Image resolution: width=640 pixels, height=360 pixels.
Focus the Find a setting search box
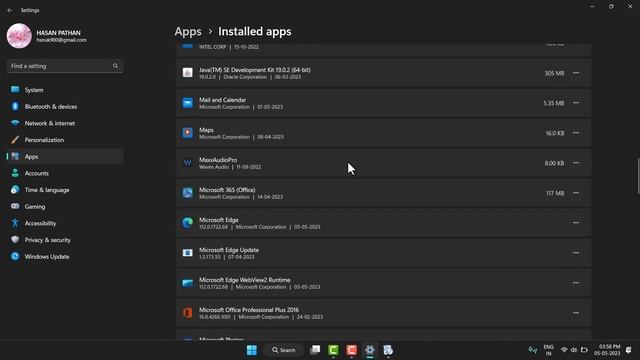(x=64, y=66)
